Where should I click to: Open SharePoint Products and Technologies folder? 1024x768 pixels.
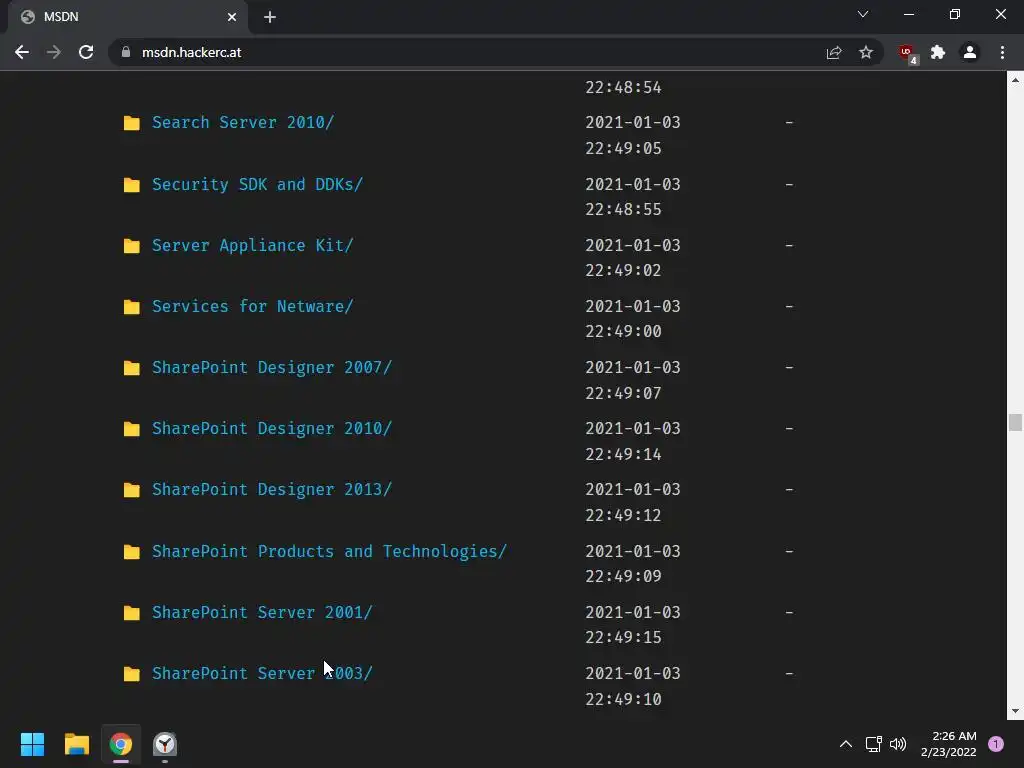[329, 551]
